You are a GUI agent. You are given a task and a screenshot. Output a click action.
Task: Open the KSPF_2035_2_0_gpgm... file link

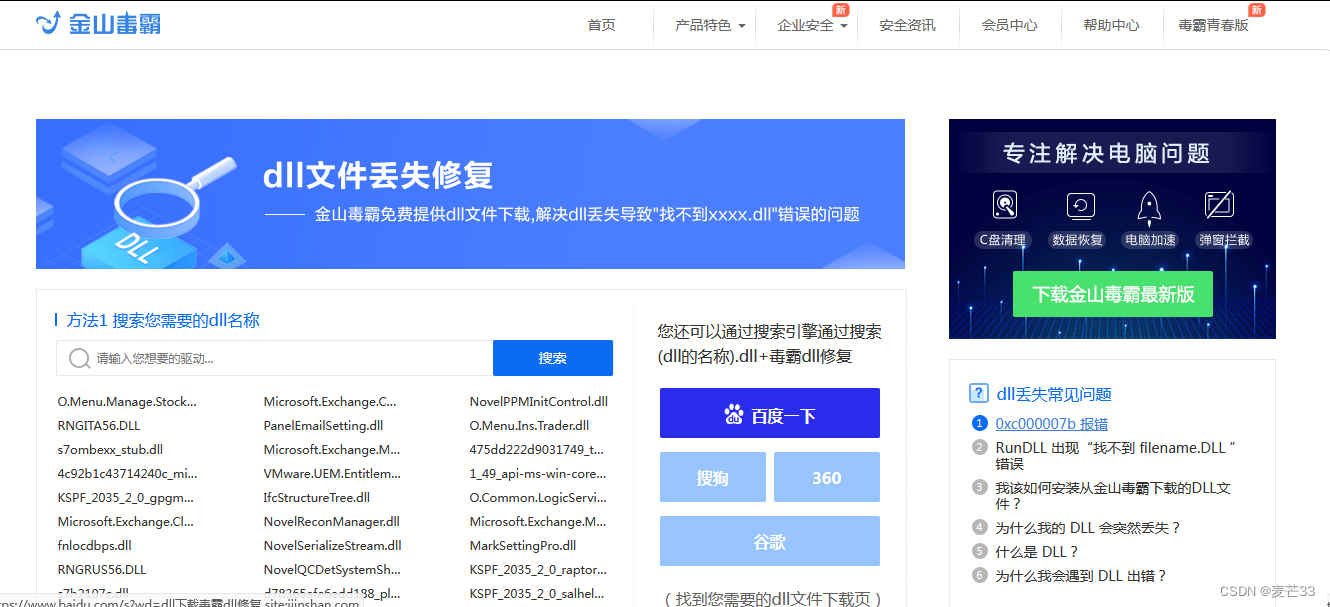click(126, 498)
